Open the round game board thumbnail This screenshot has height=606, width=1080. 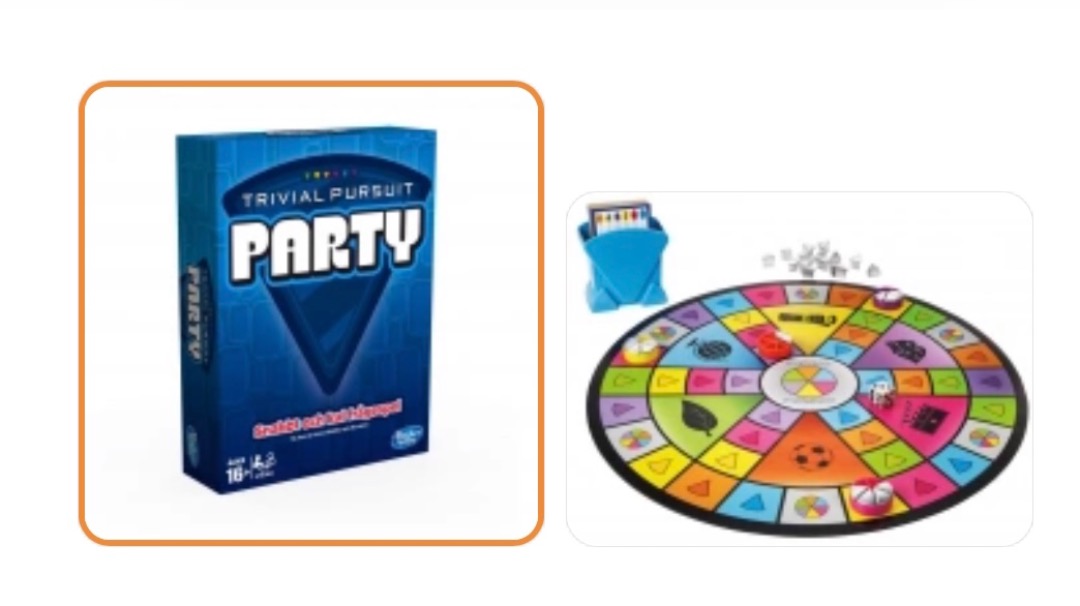(x=799, y=369)
